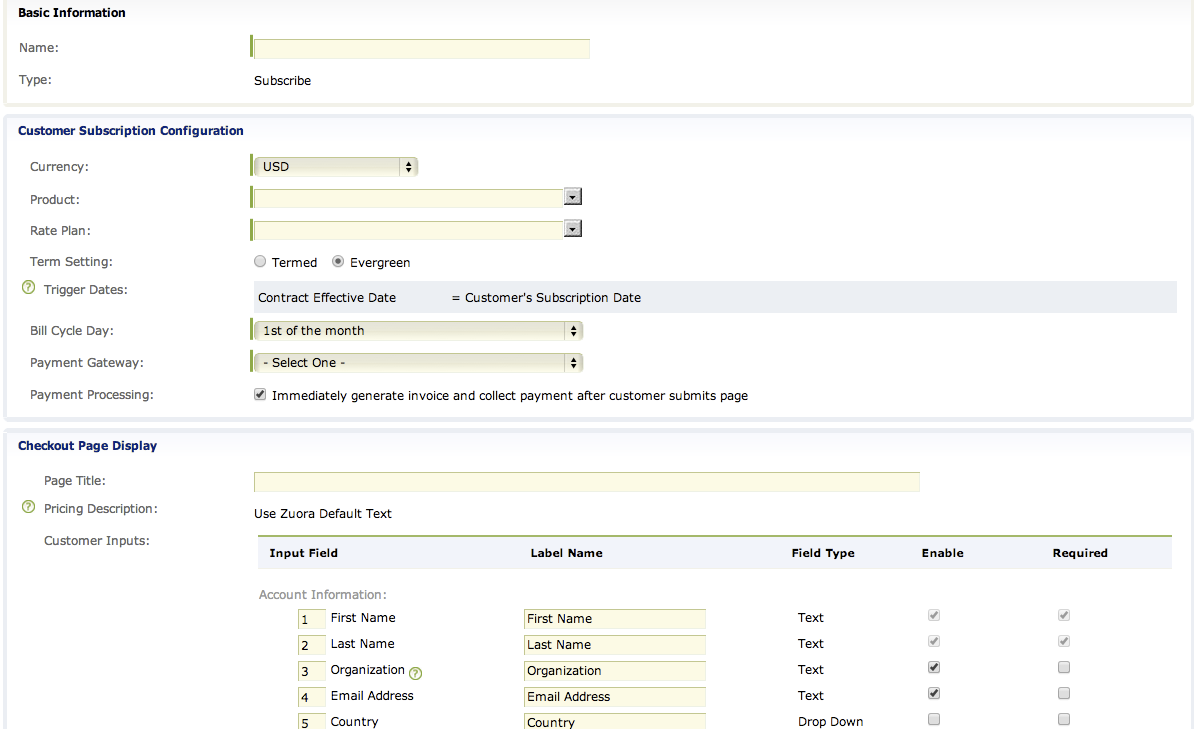
Task: Click the 'Field Type' column header
Action: [x=823, y=553]
